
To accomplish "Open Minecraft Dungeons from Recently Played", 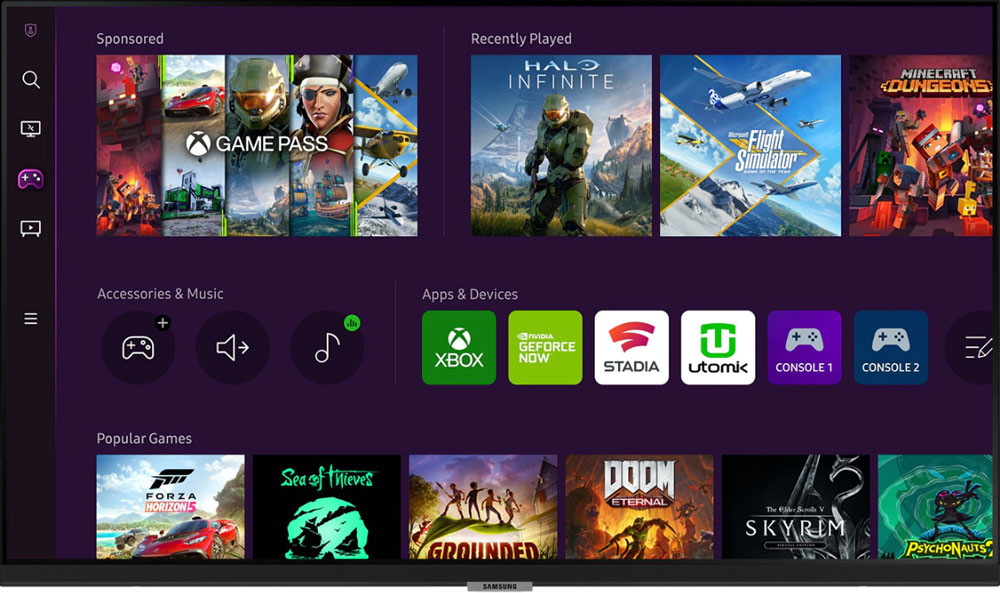I will pyautogui.click(x=921, y=145).
